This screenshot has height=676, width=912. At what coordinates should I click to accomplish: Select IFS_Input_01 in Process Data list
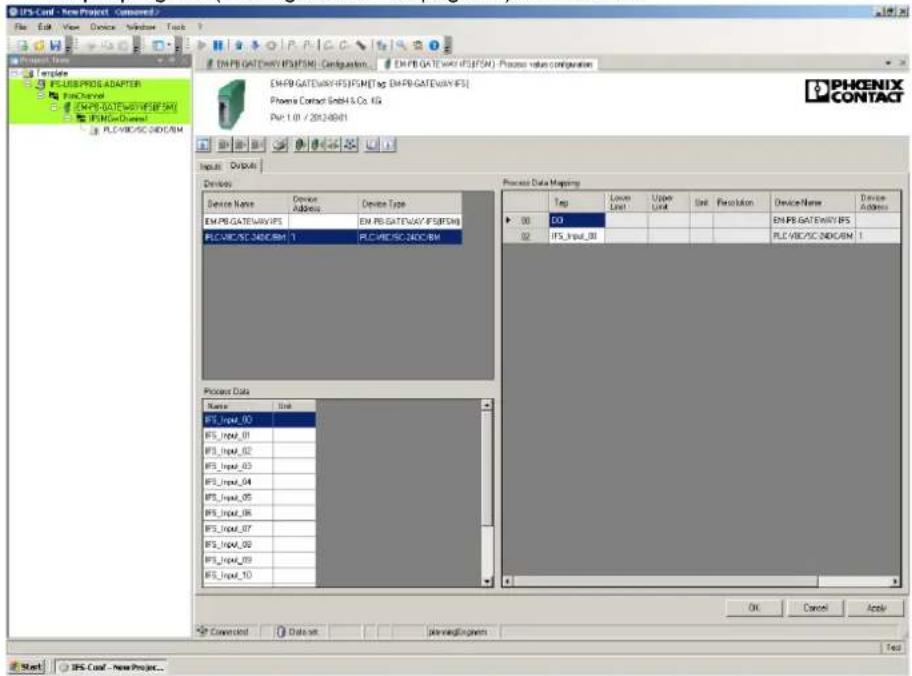259,436
